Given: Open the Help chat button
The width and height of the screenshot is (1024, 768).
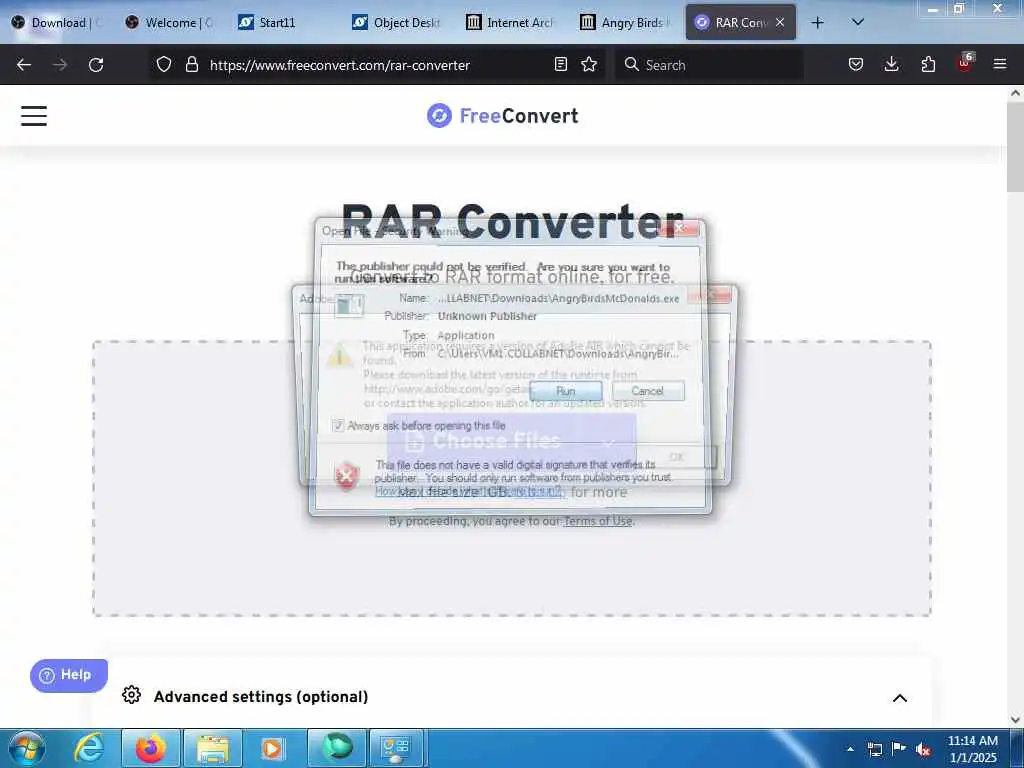Looking at the screenshot, I should pos(69,675).
